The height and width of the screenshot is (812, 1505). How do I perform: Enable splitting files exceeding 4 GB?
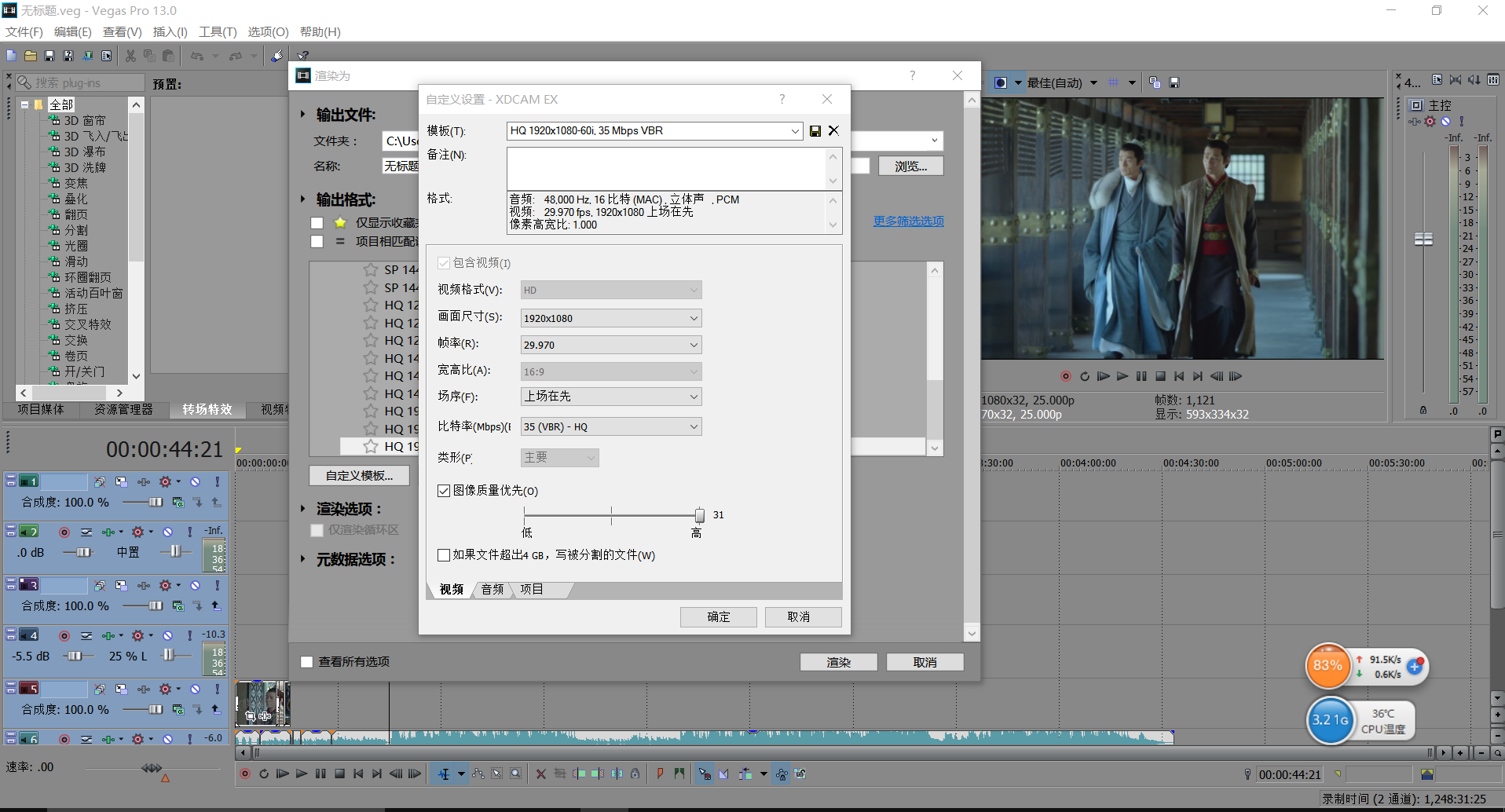[444, 555]
